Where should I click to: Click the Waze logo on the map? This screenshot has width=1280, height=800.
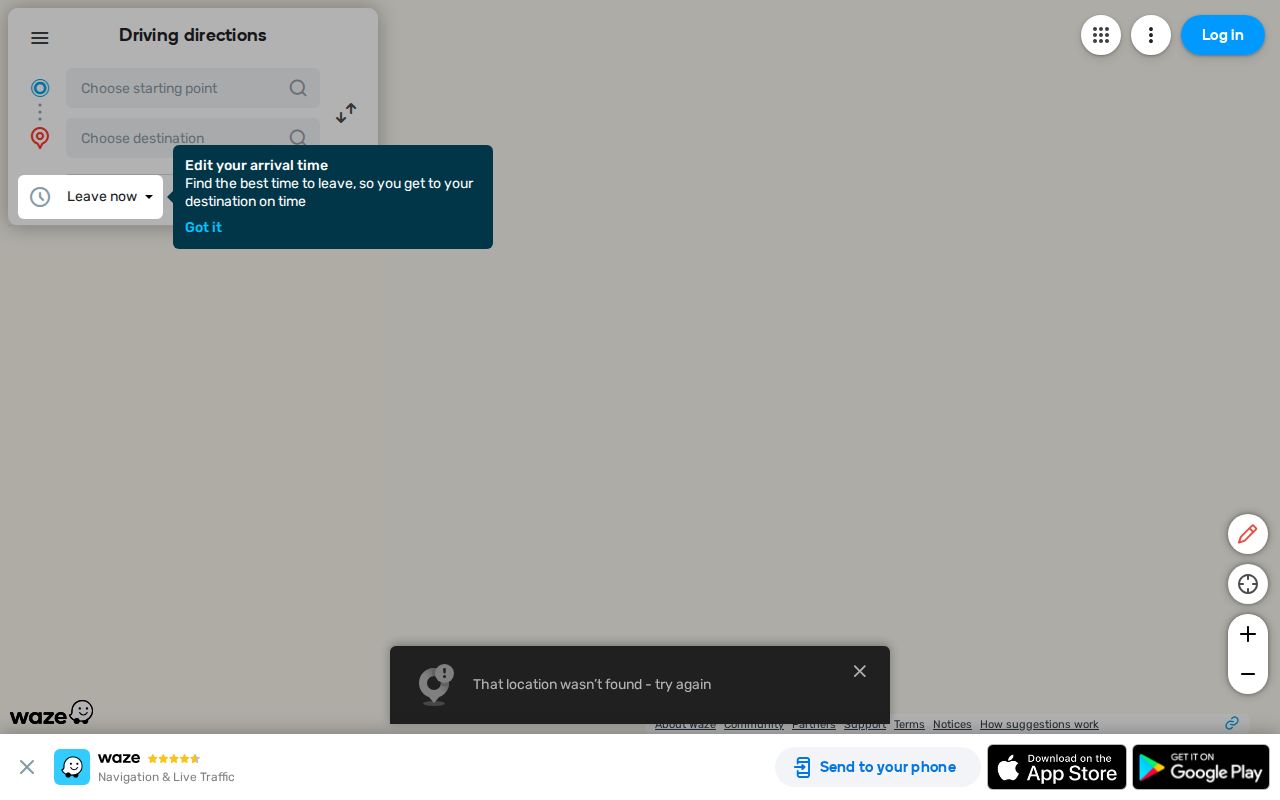pos(52,713)
